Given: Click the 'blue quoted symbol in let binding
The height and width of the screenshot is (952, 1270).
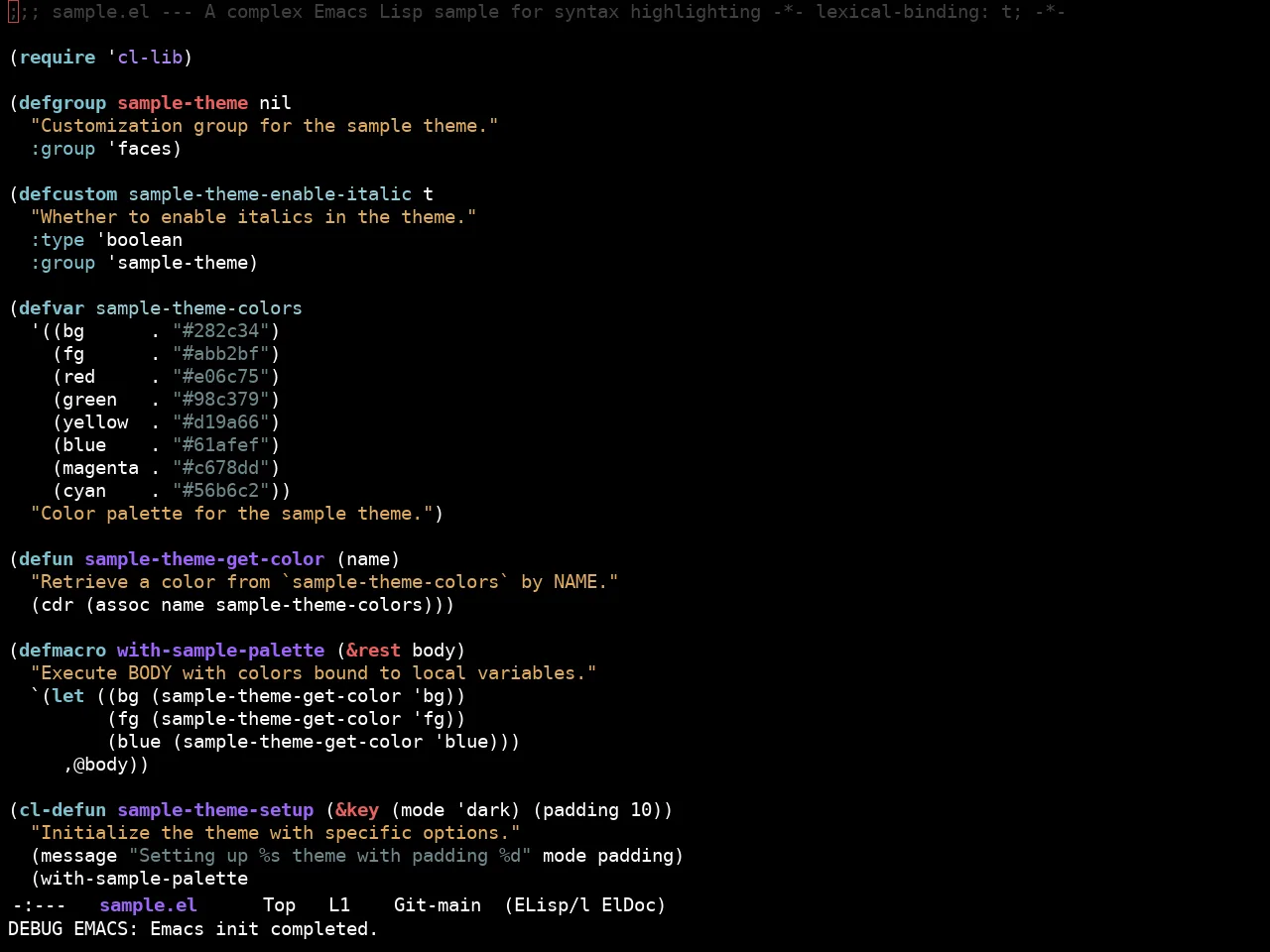Looking at the screenshot, I should tap(461, 742).
